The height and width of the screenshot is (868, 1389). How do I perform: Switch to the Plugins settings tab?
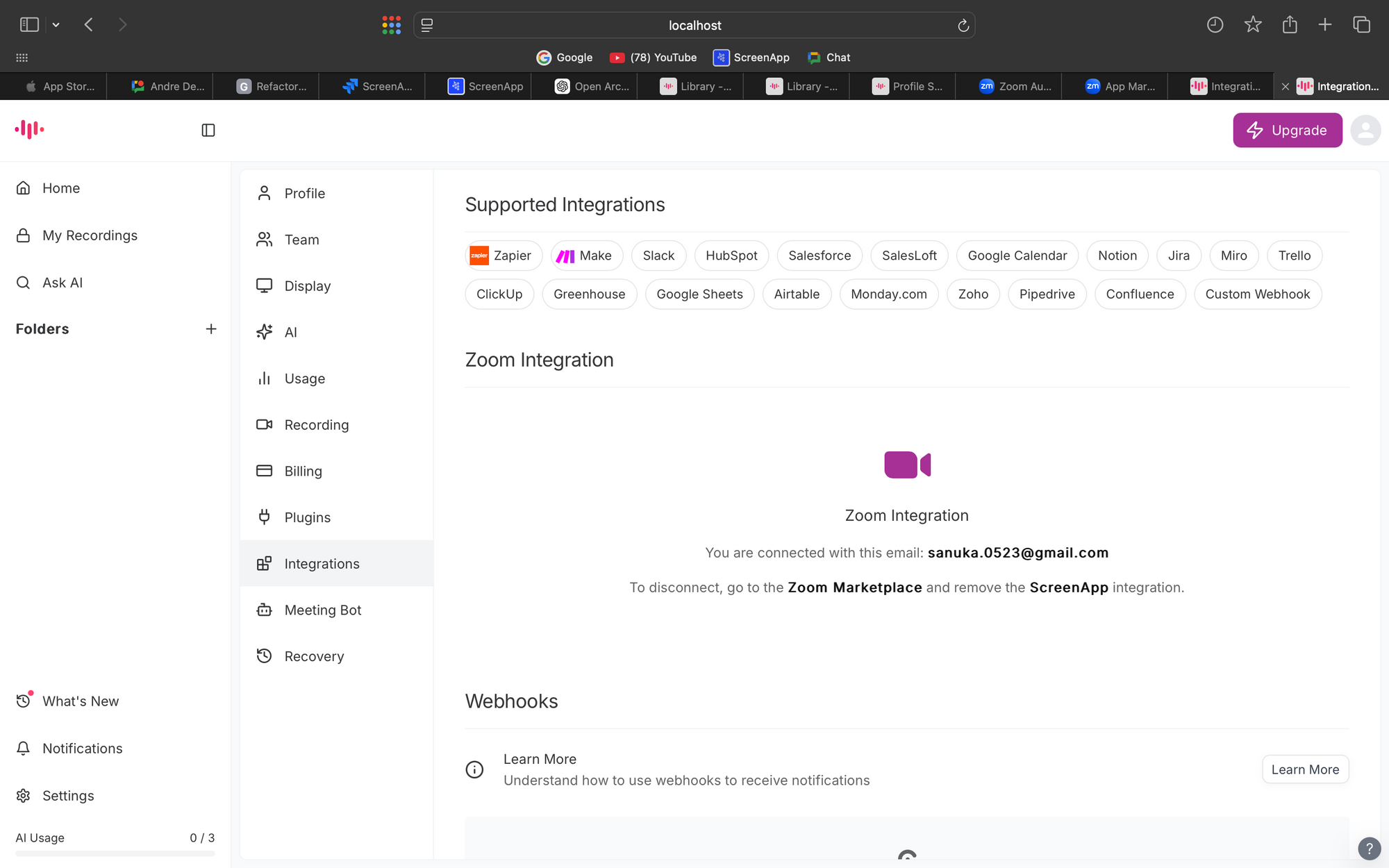(307, 517)
